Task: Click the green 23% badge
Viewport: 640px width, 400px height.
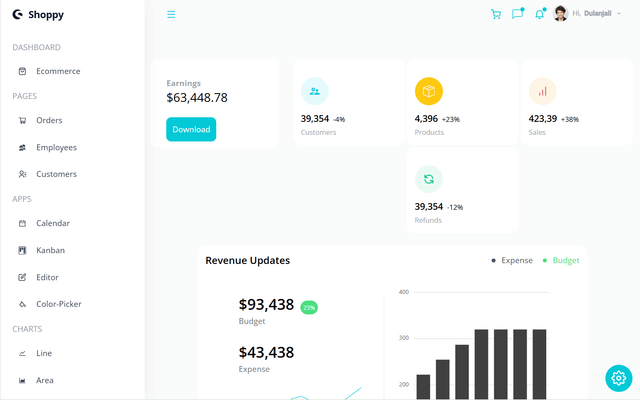Action: [309, 307]
